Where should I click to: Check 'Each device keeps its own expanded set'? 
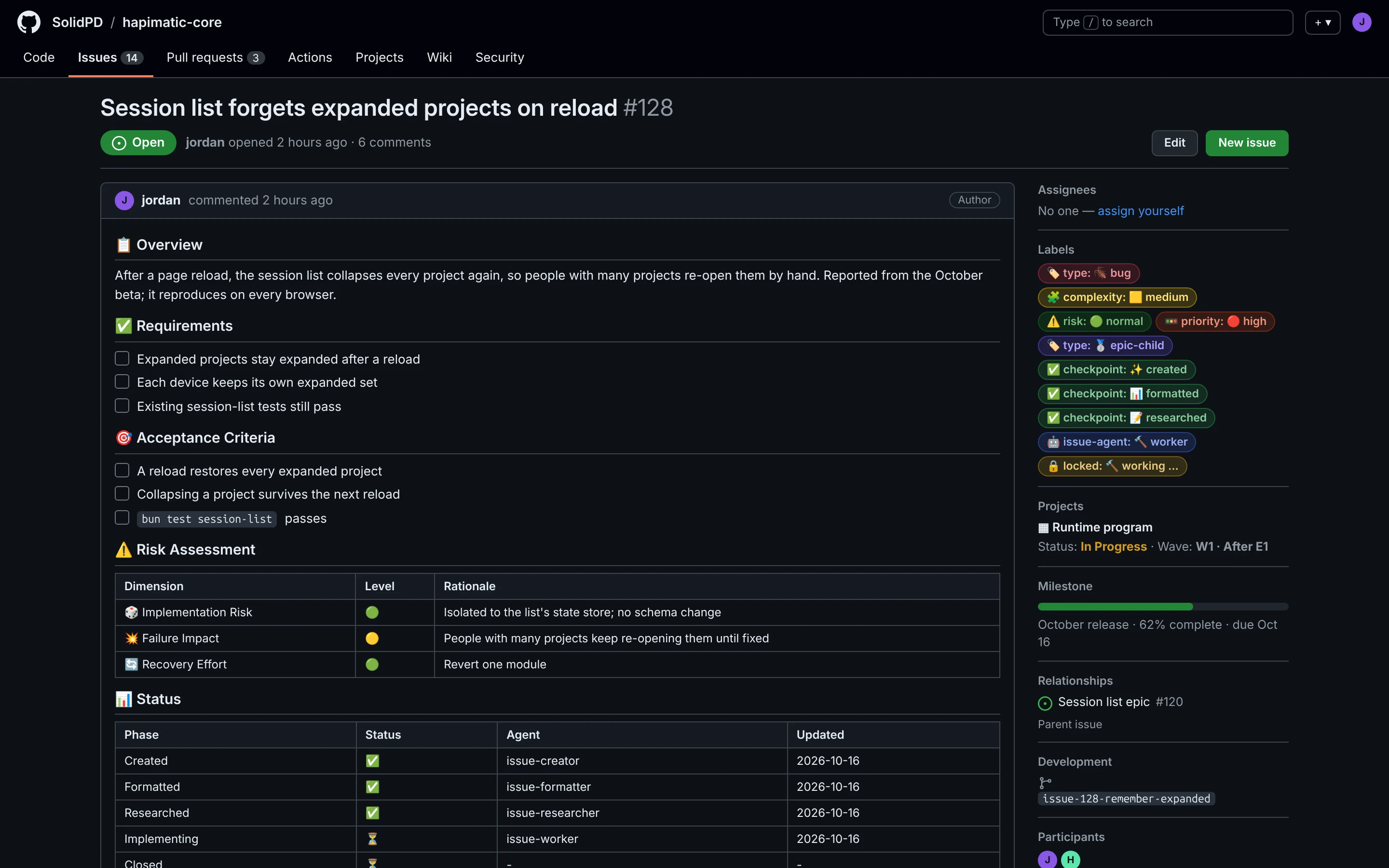pos(122,382)
